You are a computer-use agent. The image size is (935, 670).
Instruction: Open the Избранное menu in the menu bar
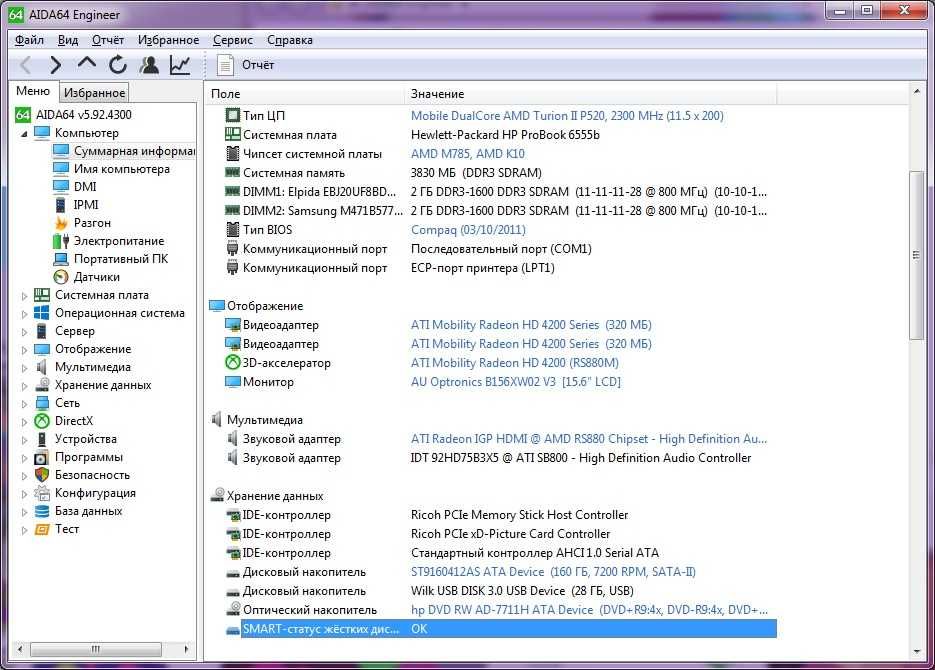pyautogui.click(x=168, y=40)
